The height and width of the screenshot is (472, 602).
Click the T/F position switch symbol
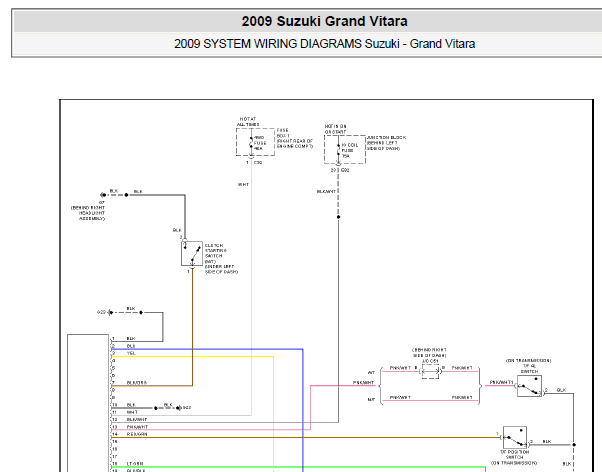515,437
